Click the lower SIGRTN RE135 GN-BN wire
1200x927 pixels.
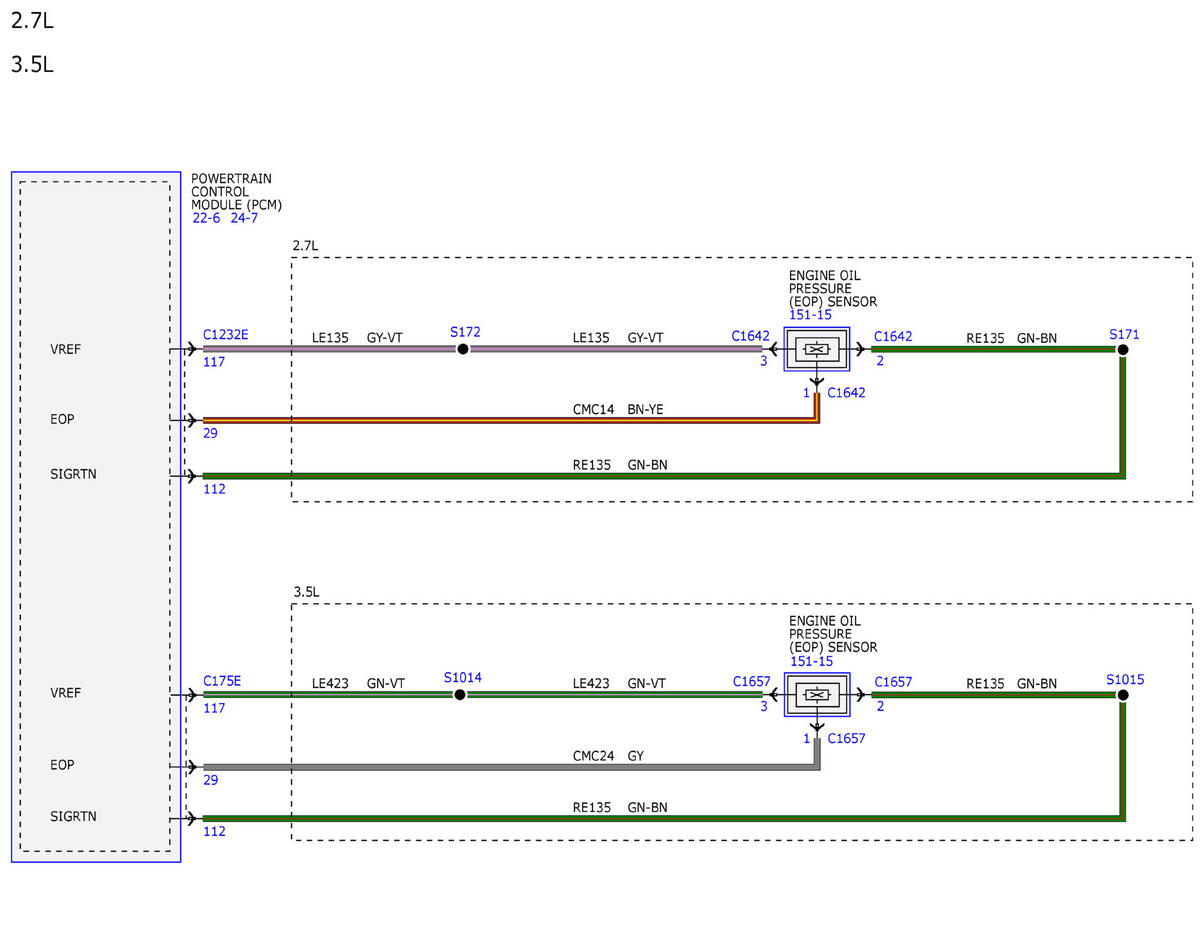(x=660, y=818)
